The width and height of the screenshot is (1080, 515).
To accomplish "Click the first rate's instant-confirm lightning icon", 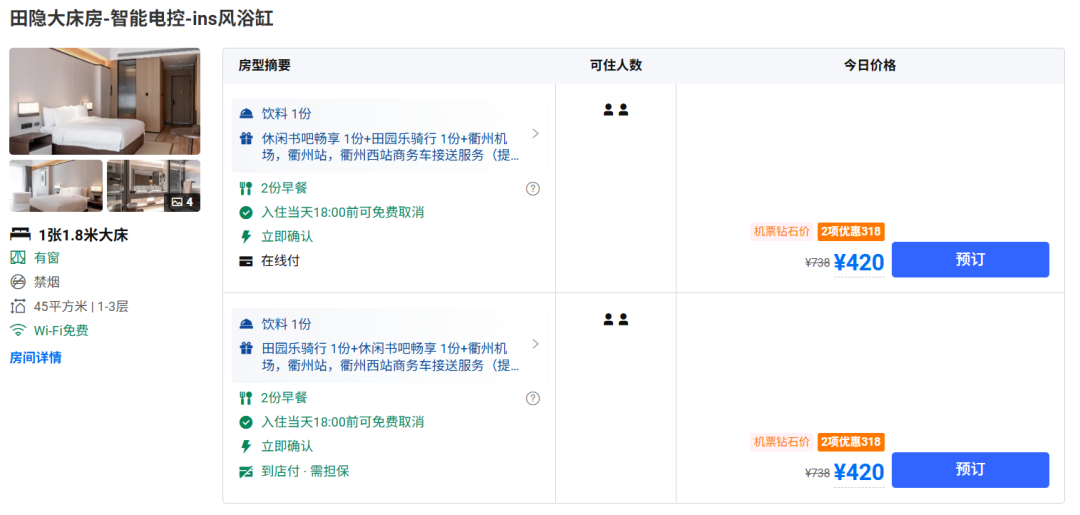I will click(x=246, y=237).
